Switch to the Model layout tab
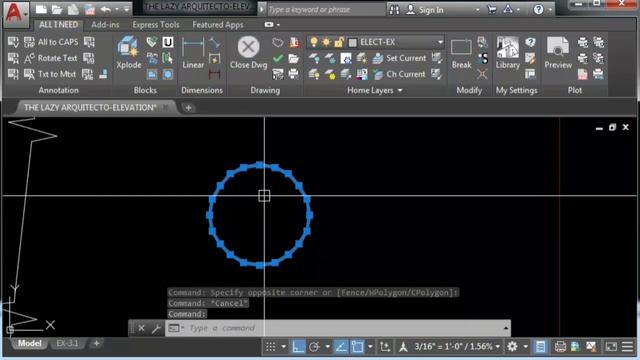Image resolution: width=640 pixels, height=360 pixels. pos(29,343)
